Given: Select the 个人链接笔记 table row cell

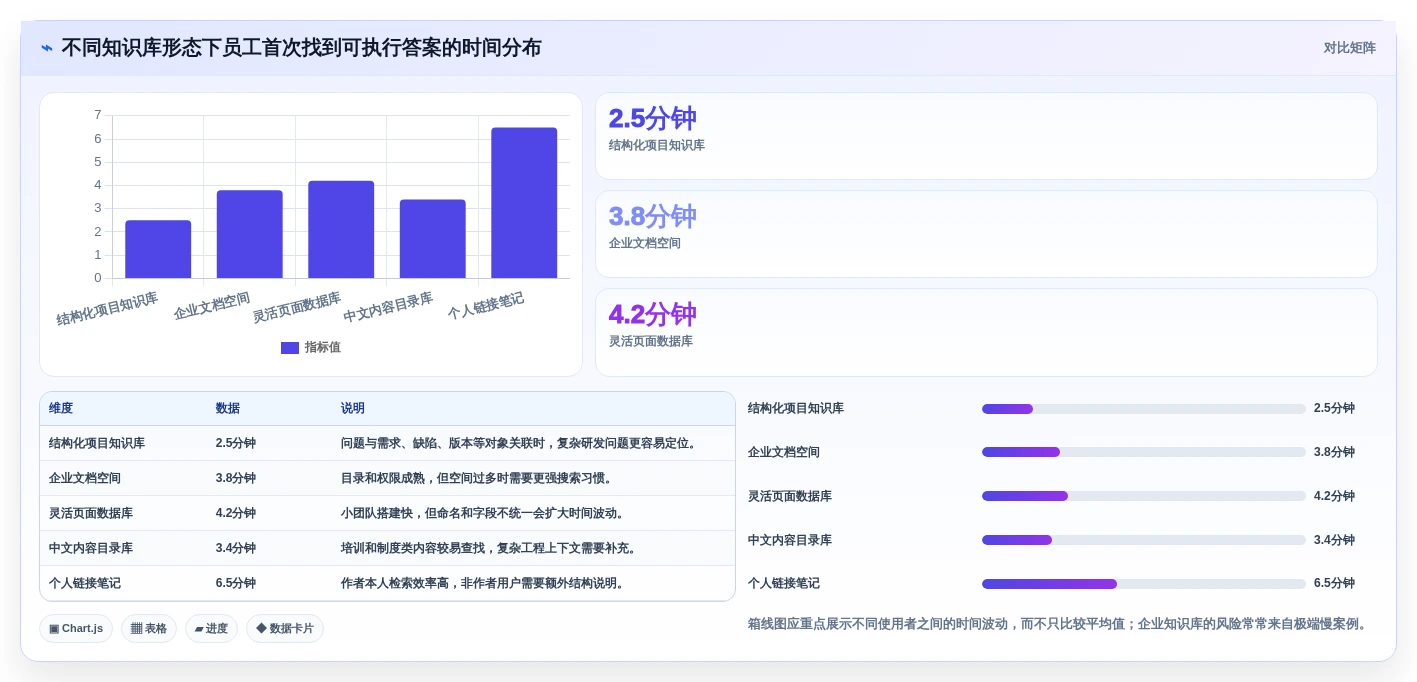Looking at the screenshot, I should [x=85, y=583].
